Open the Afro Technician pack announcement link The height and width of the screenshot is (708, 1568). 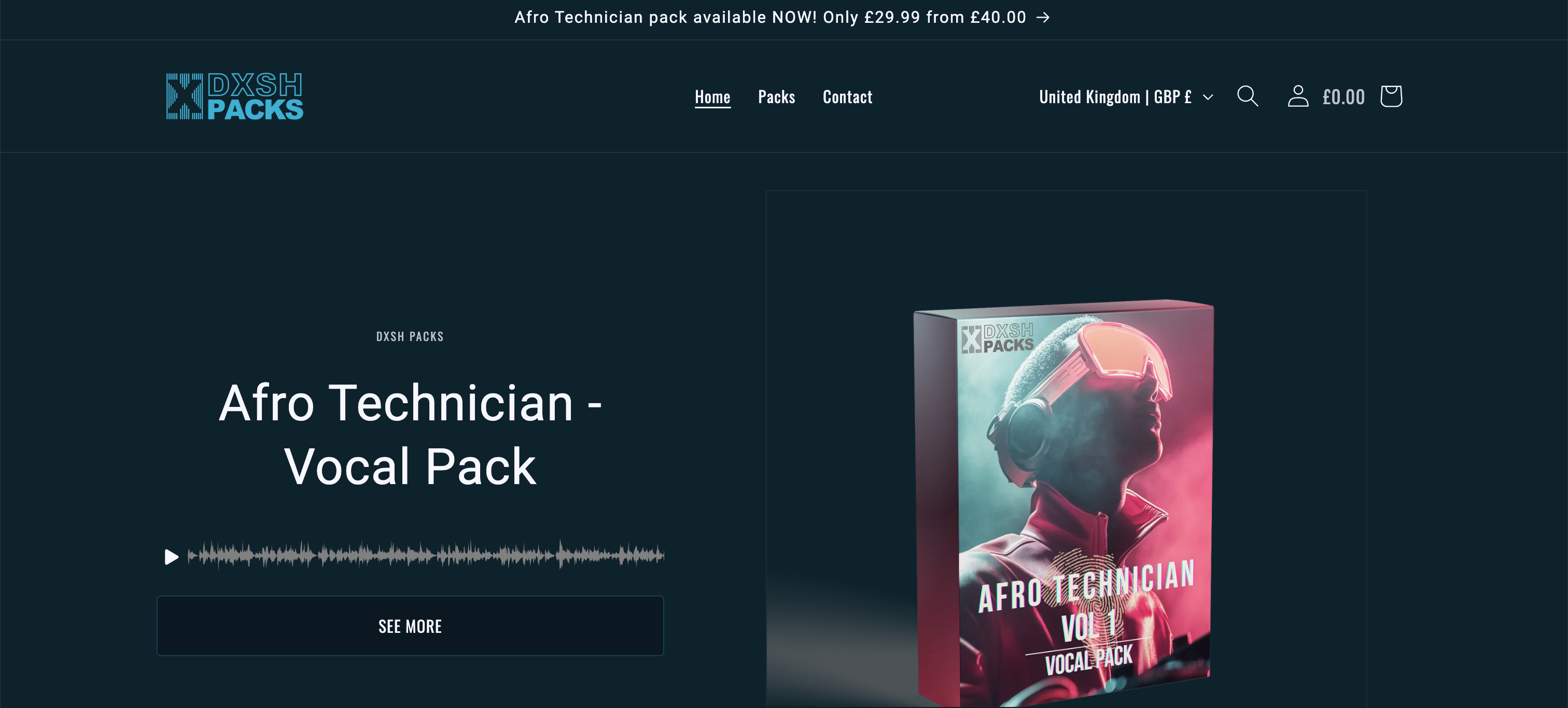(x=770, y=18)
